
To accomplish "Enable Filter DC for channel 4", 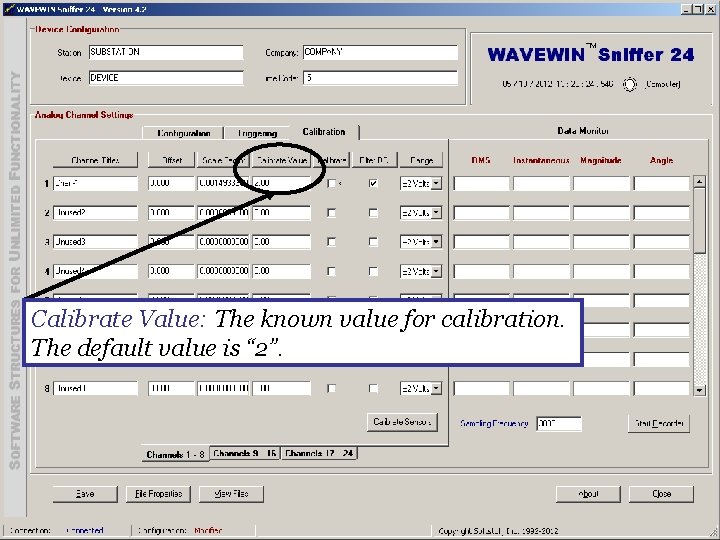I will pos(373,271).
